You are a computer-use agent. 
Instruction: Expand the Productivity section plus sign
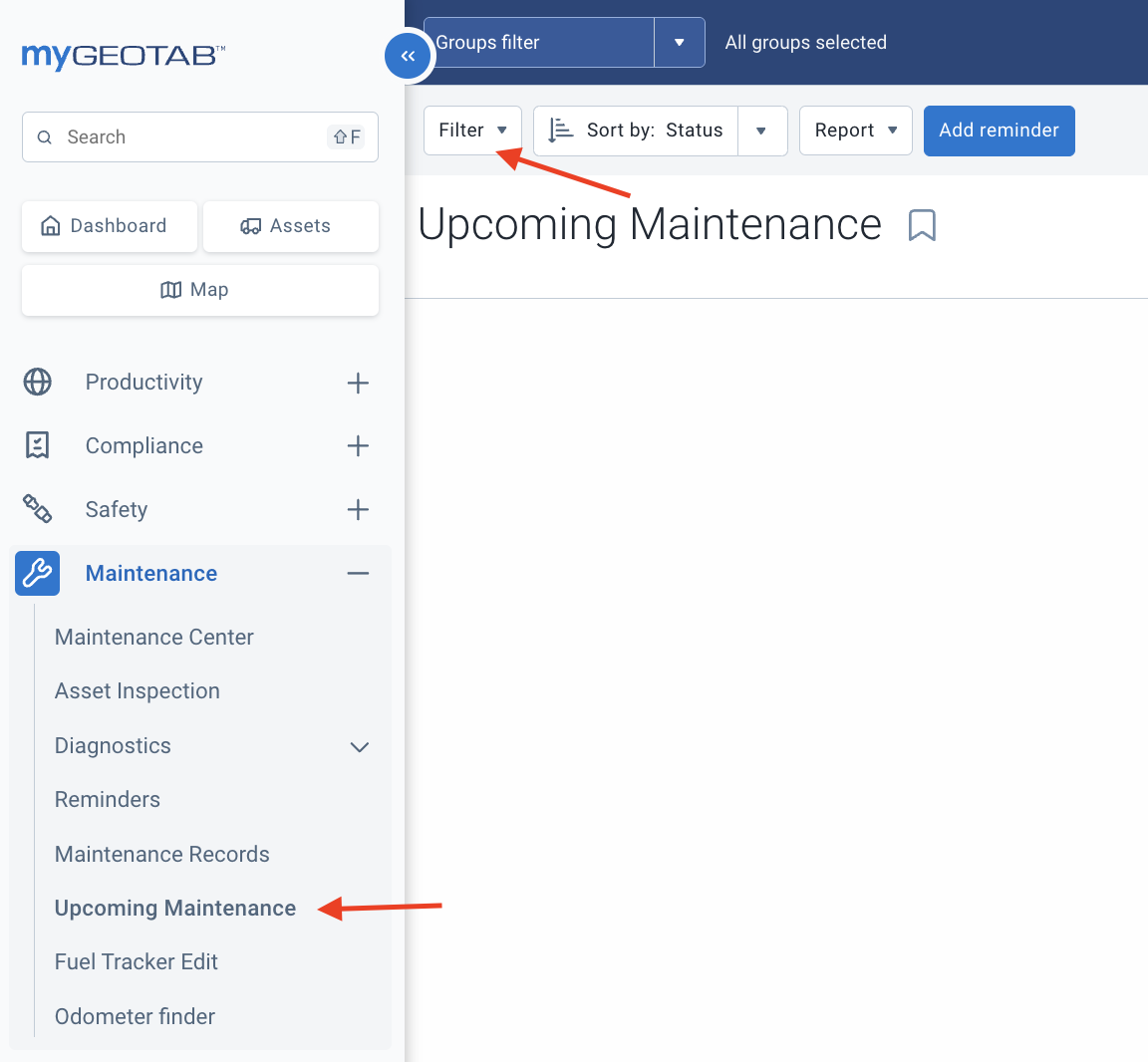(x=358, y=383)
